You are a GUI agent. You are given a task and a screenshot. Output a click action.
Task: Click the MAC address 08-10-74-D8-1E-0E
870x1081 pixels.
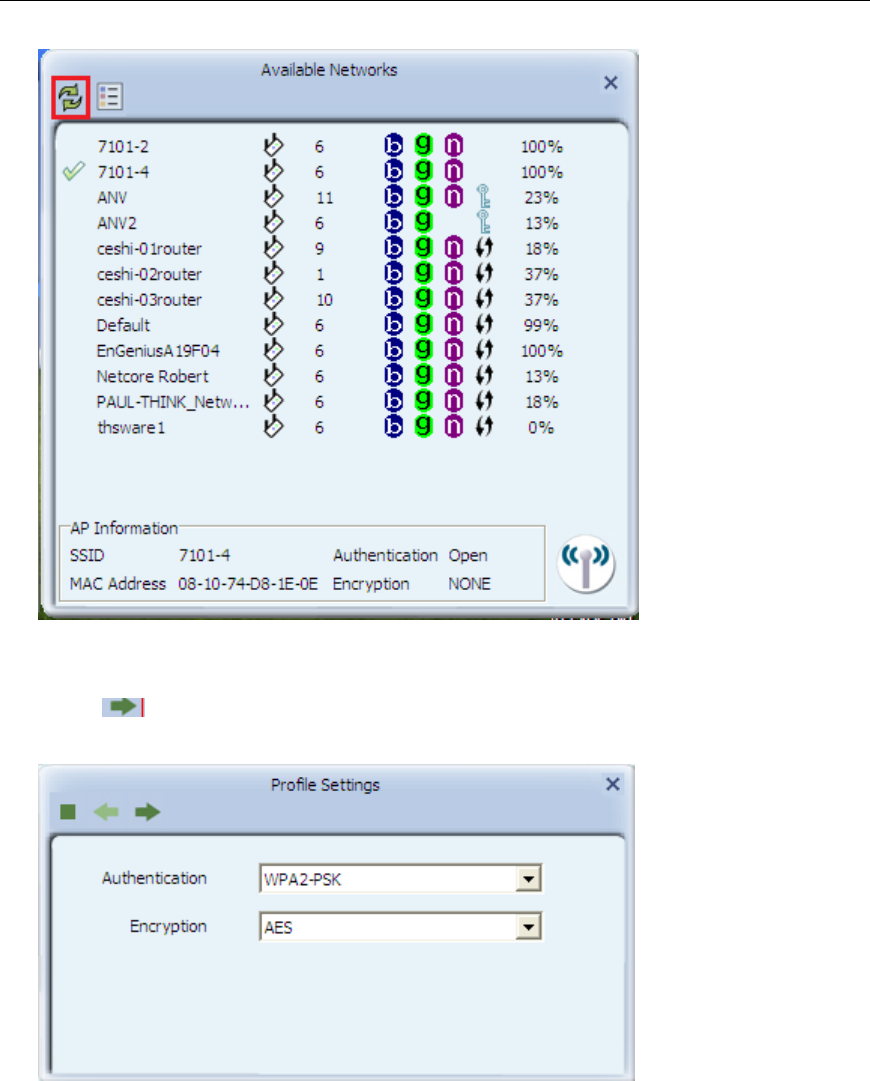coord(248,584)
